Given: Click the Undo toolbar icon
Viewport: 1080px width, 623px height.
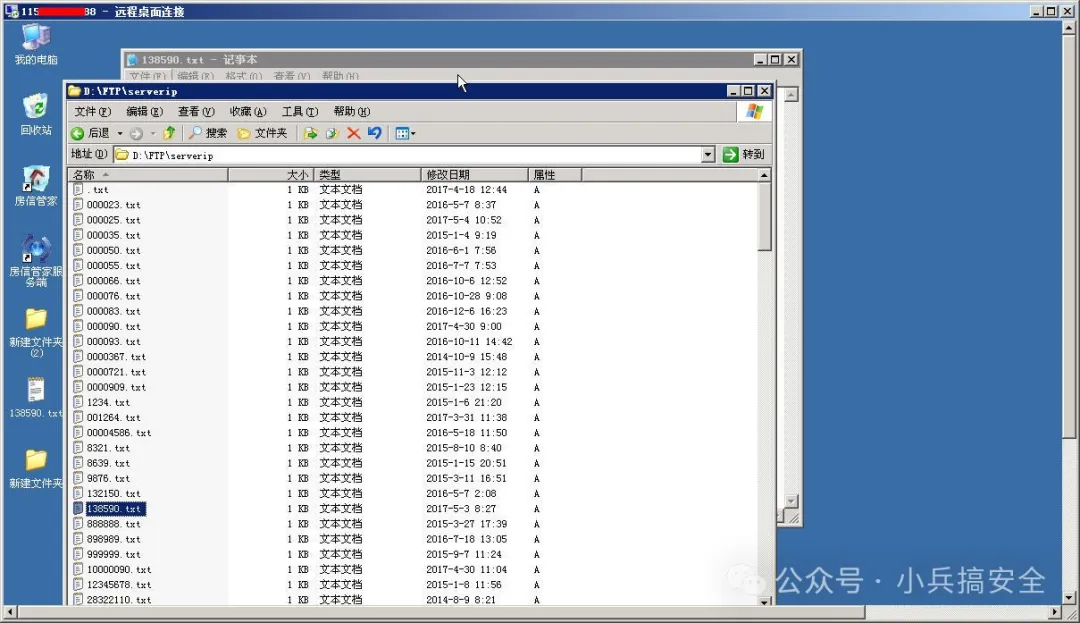Looking at the screenshot, I should pos(374,133).
